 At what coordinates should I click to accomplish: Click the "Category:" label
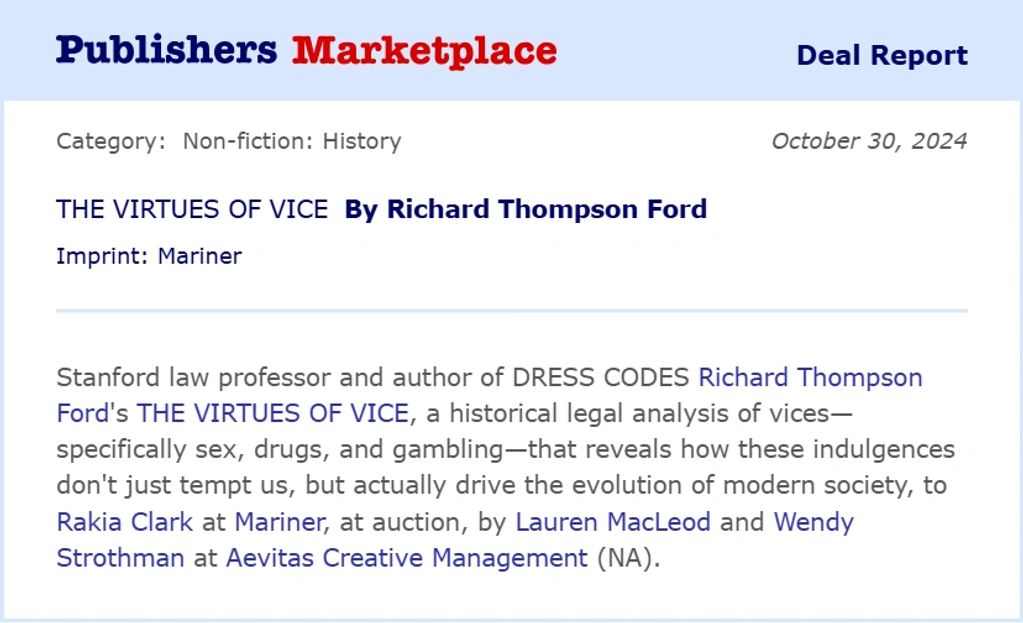pyautogui.click(x=111, y=141)
